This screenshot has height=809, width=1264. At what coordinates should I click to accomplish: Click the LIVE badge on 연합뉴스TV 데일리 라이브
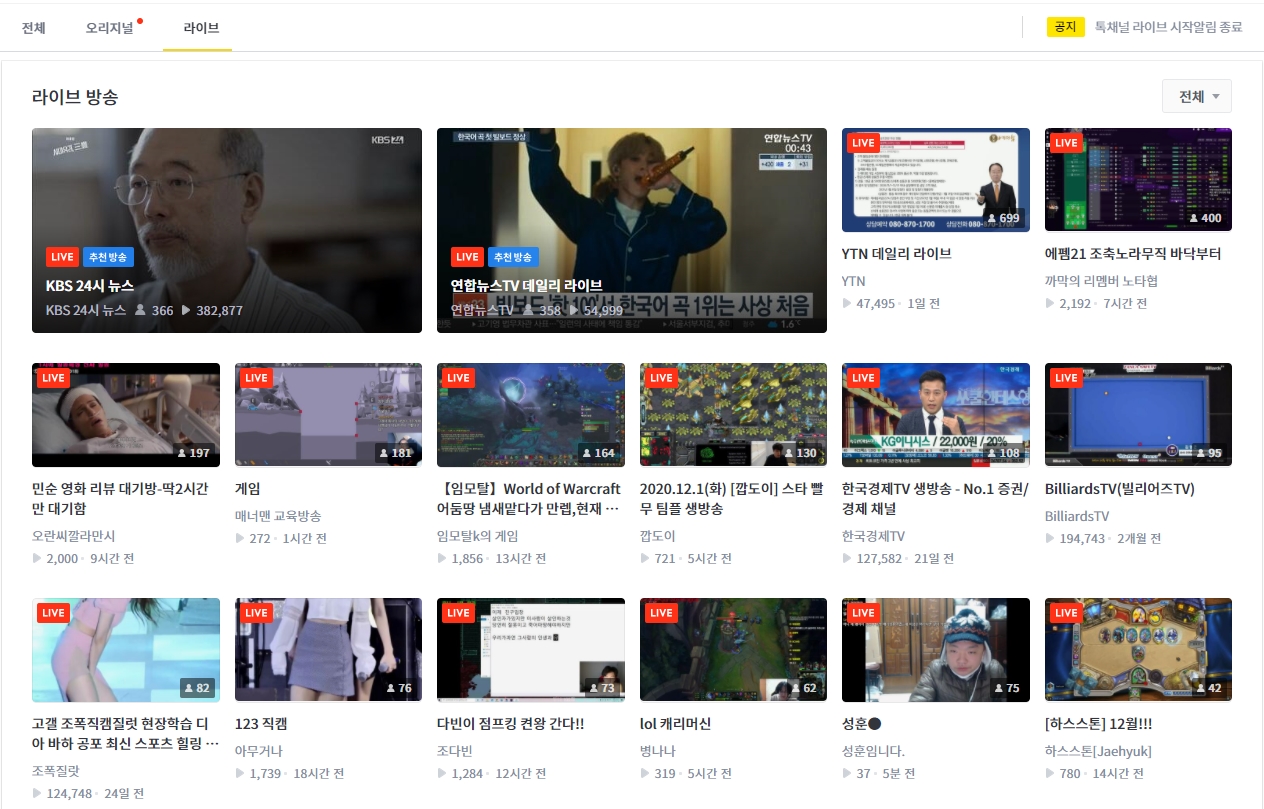[467, 257]
